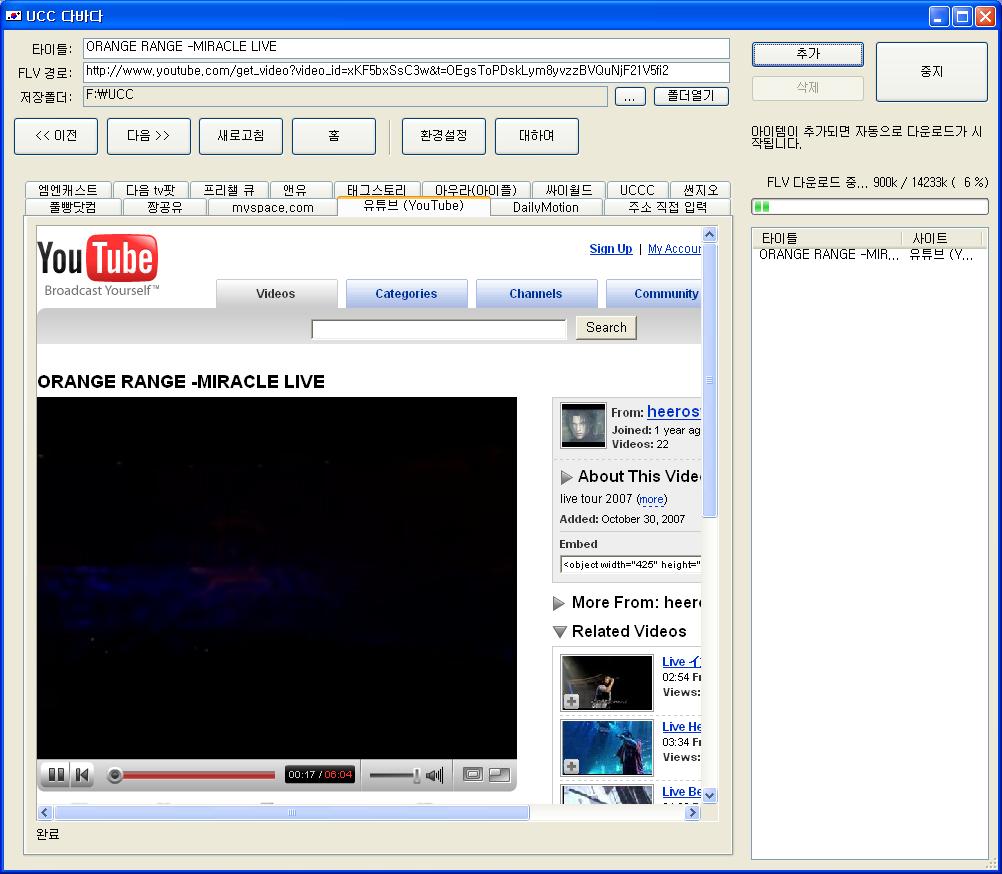Click the vertical scrollbar down arrow
The image size is (1002, 874).
(x=709, y=795)
